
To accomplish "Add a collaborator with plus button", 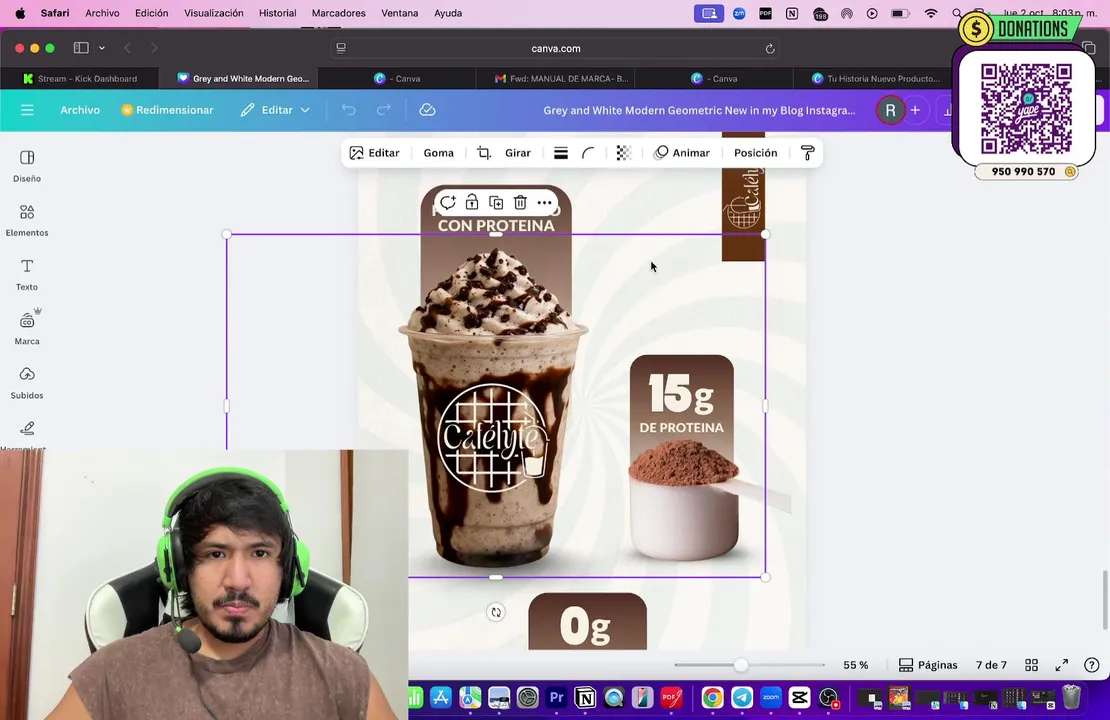I will 915,110.
